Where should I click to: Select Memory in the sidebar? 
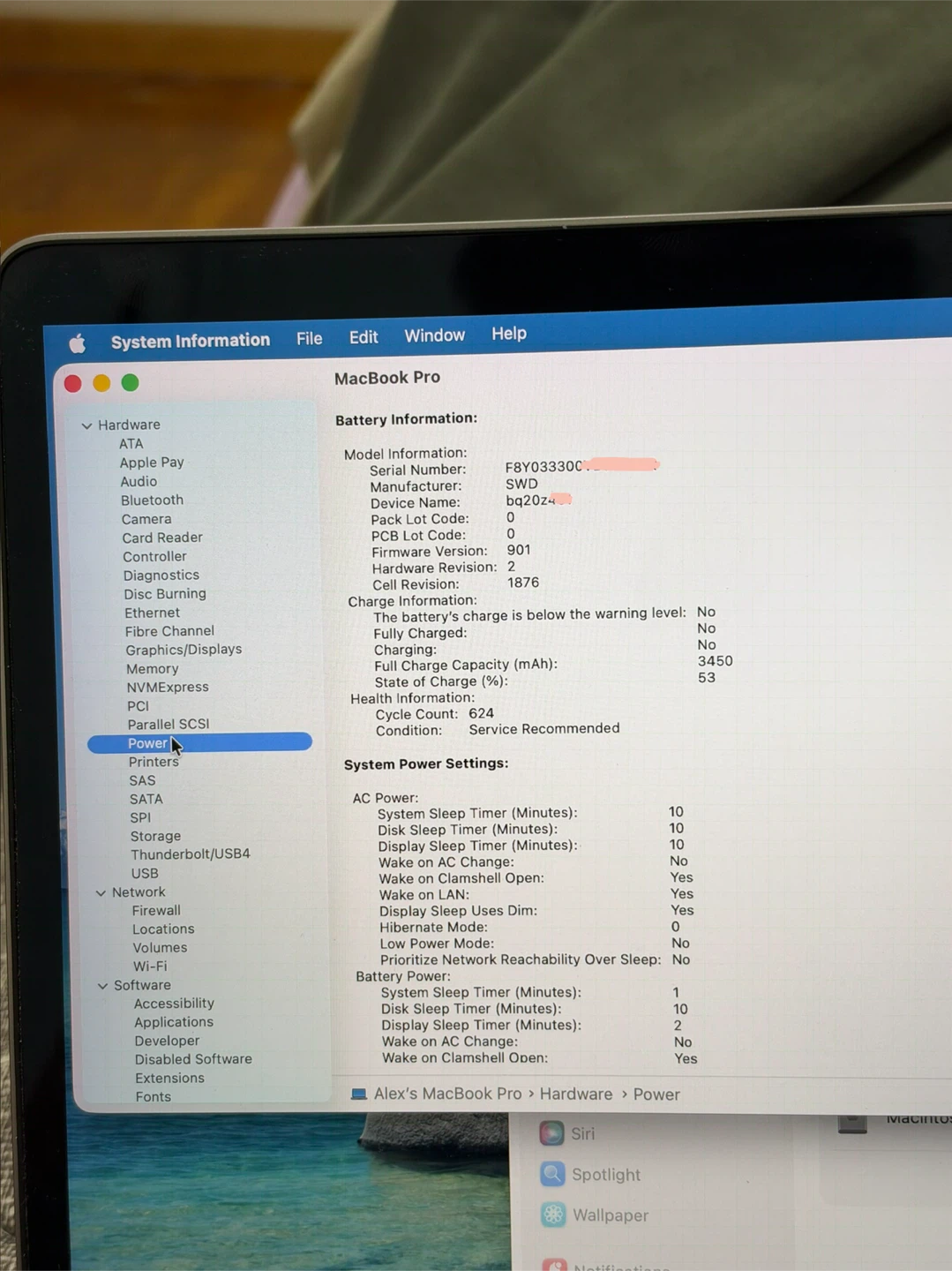(152, 669)
